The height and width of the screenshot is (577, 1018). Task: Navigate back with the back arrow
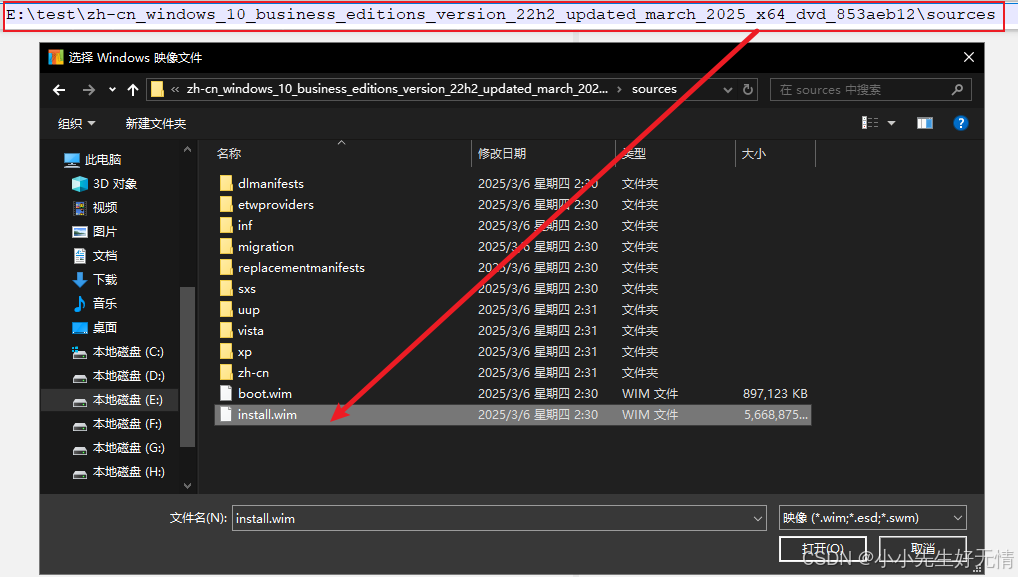pyautogui.click(x=59, y=89)
